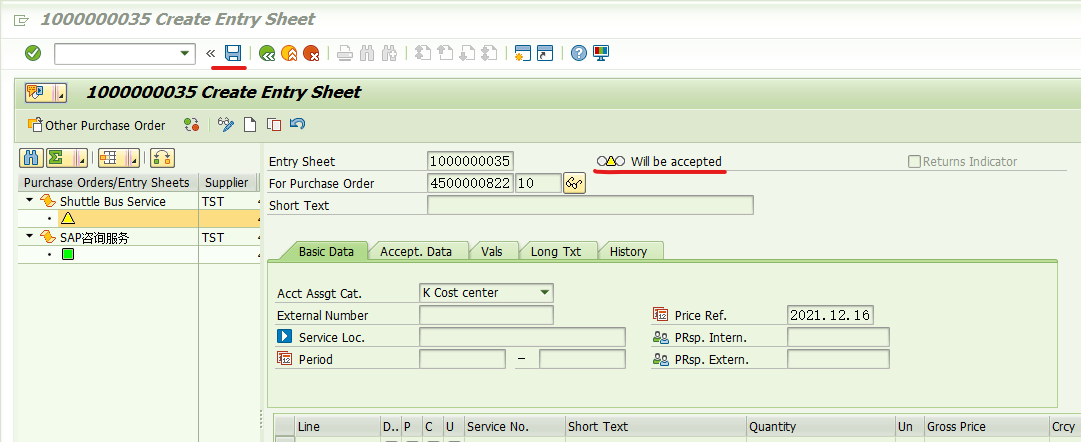Click the binoculars Find icon above the tree
The width and height of the screenshot is (1081, 442).
pos(32,158)
